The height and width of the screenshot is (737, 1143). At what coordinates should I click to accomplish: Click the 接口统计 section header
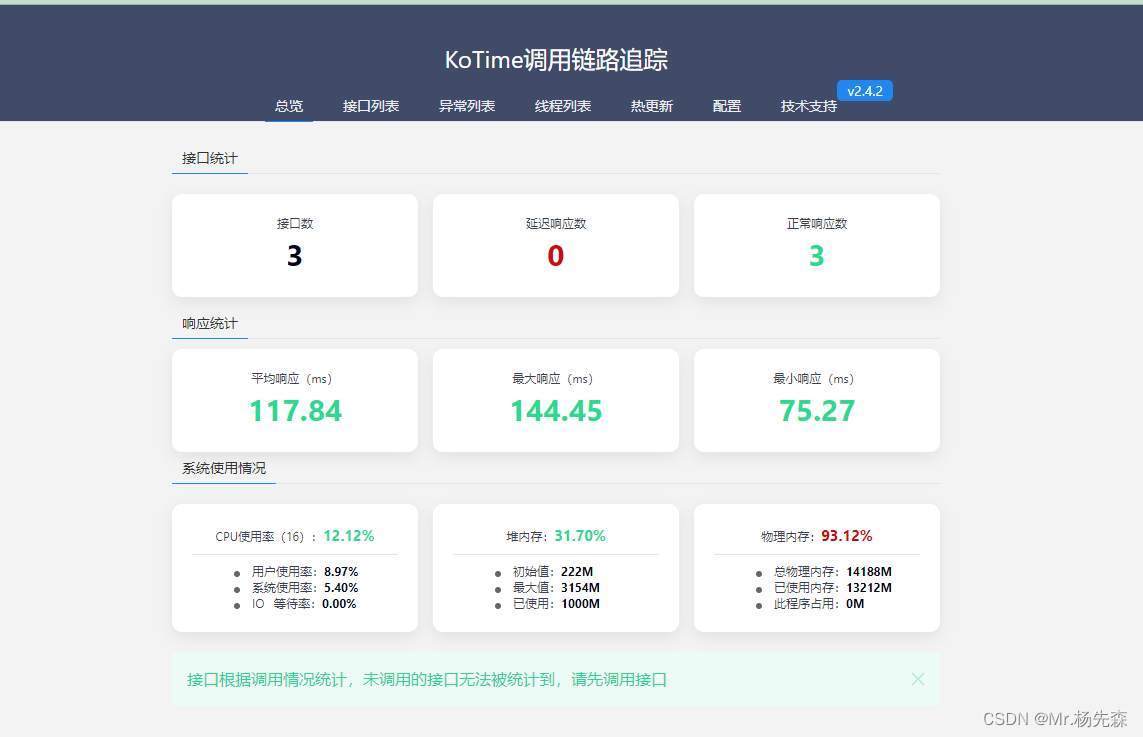(210, 157)
